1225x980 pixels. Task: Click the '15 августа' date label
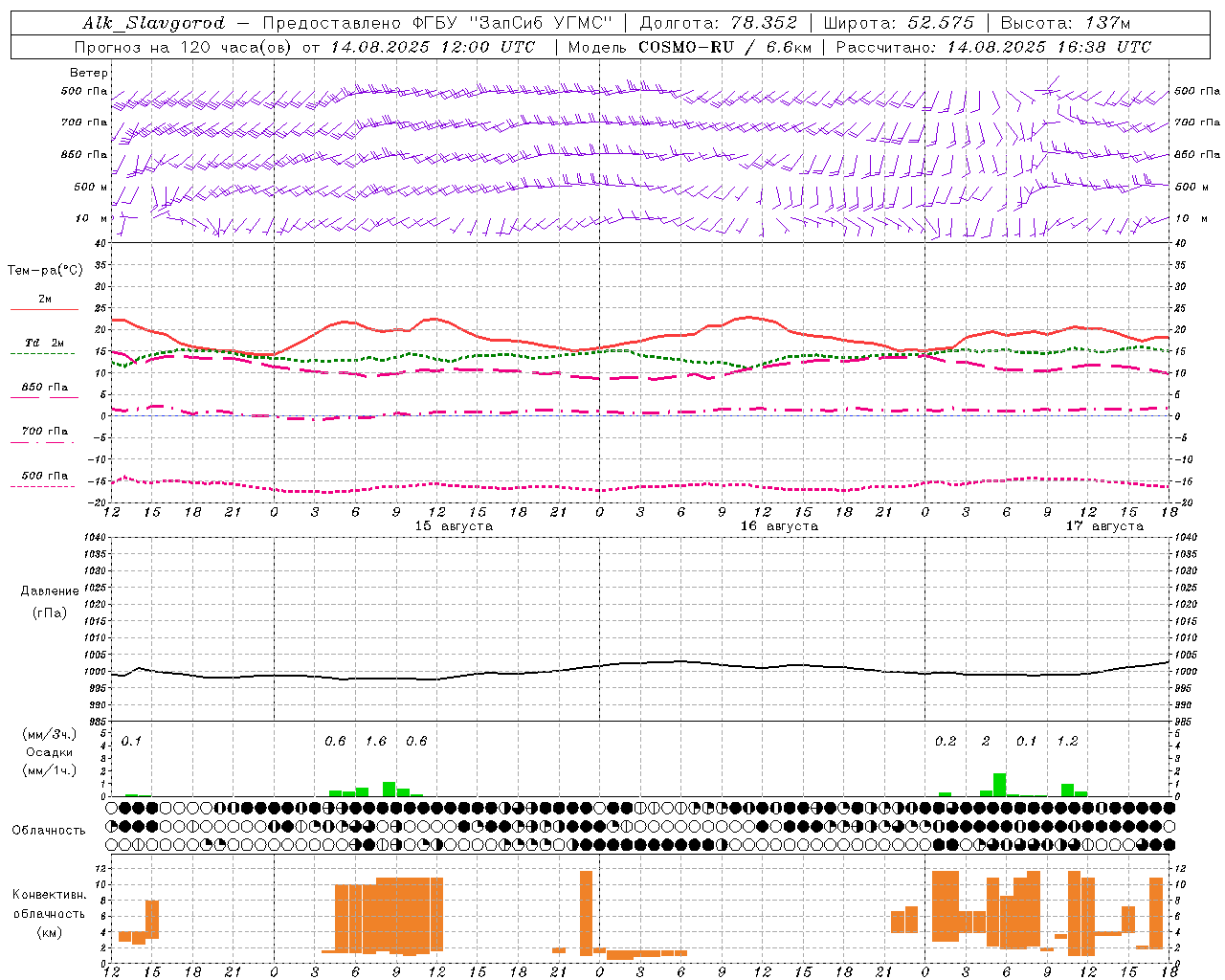coord(454,526)
